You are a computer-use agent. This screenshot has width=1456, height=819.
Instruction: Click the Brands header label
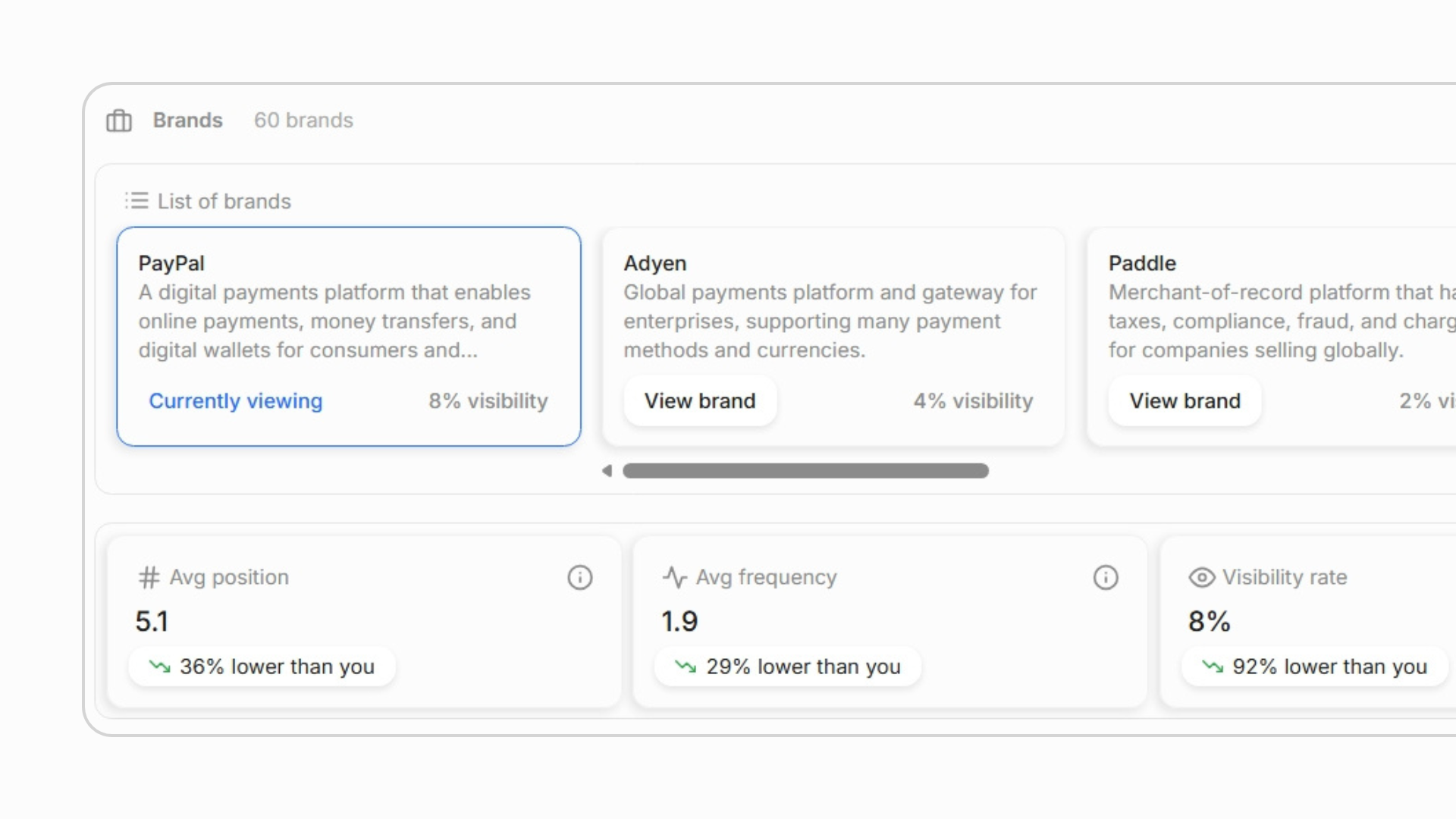(187, 121)
